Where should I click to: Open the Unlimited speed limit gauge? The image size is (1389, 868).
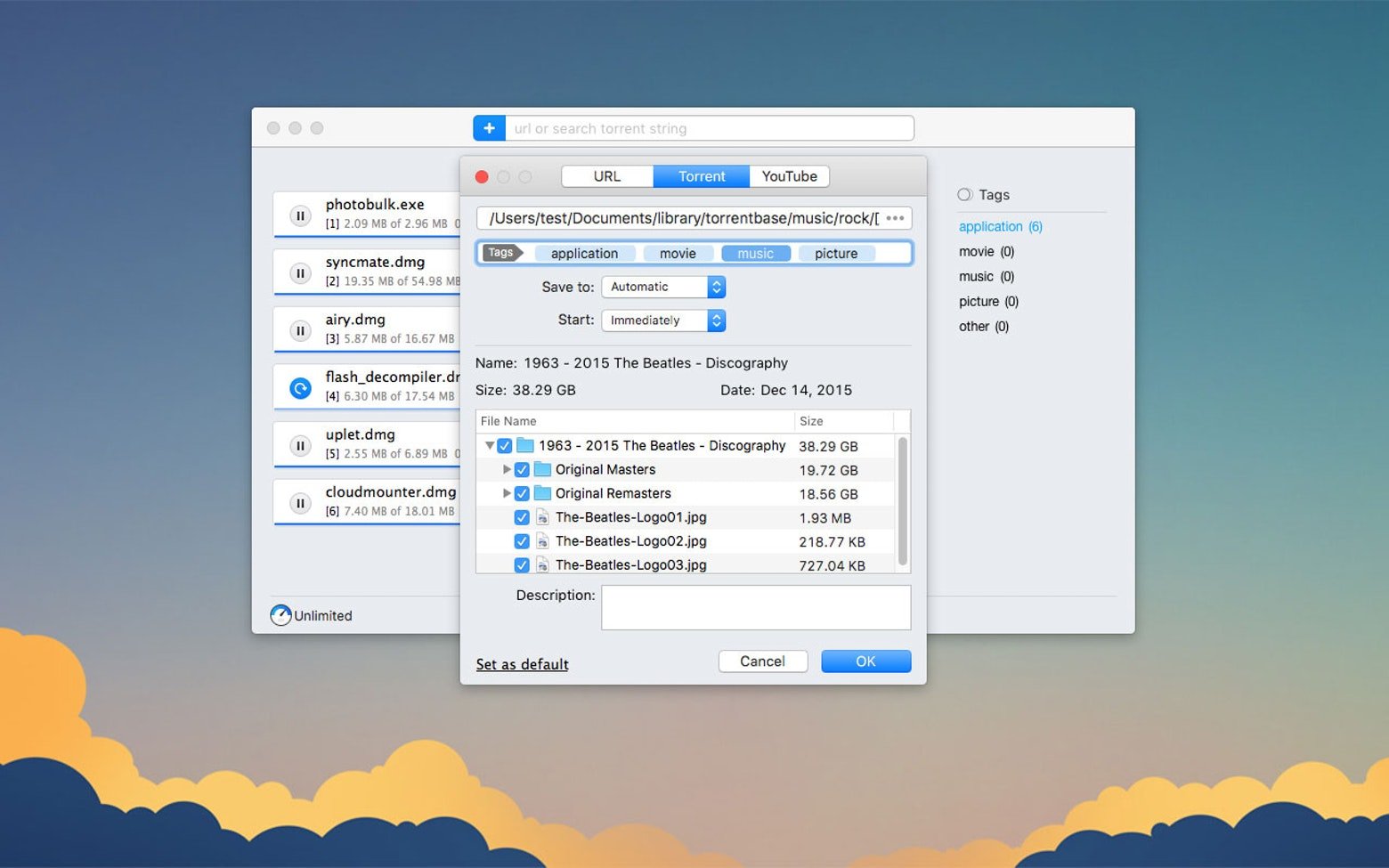click(280, 615)
